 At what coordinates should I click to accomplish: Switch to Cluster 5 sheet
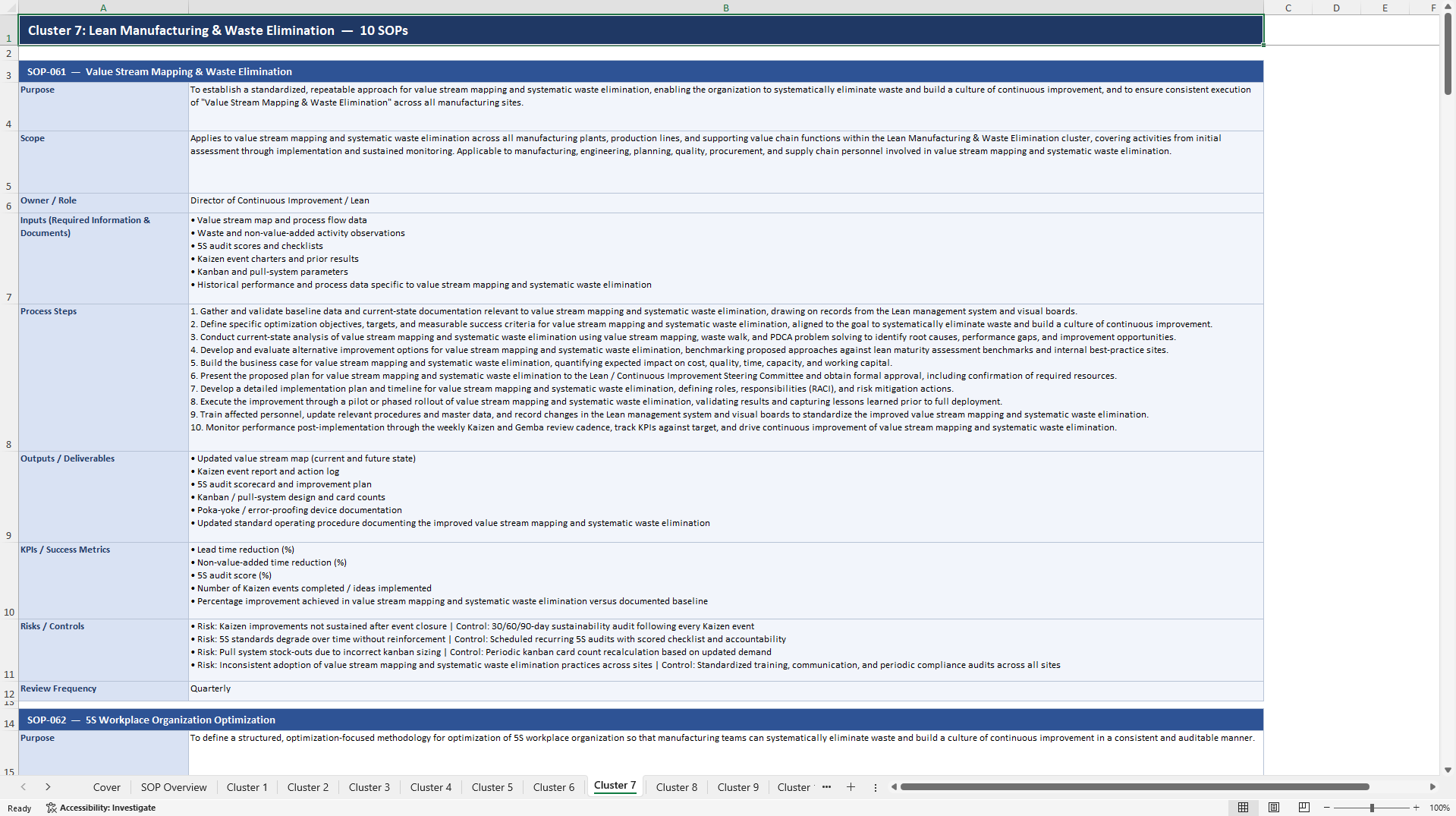pyautogui.click(x=492, y=787)
